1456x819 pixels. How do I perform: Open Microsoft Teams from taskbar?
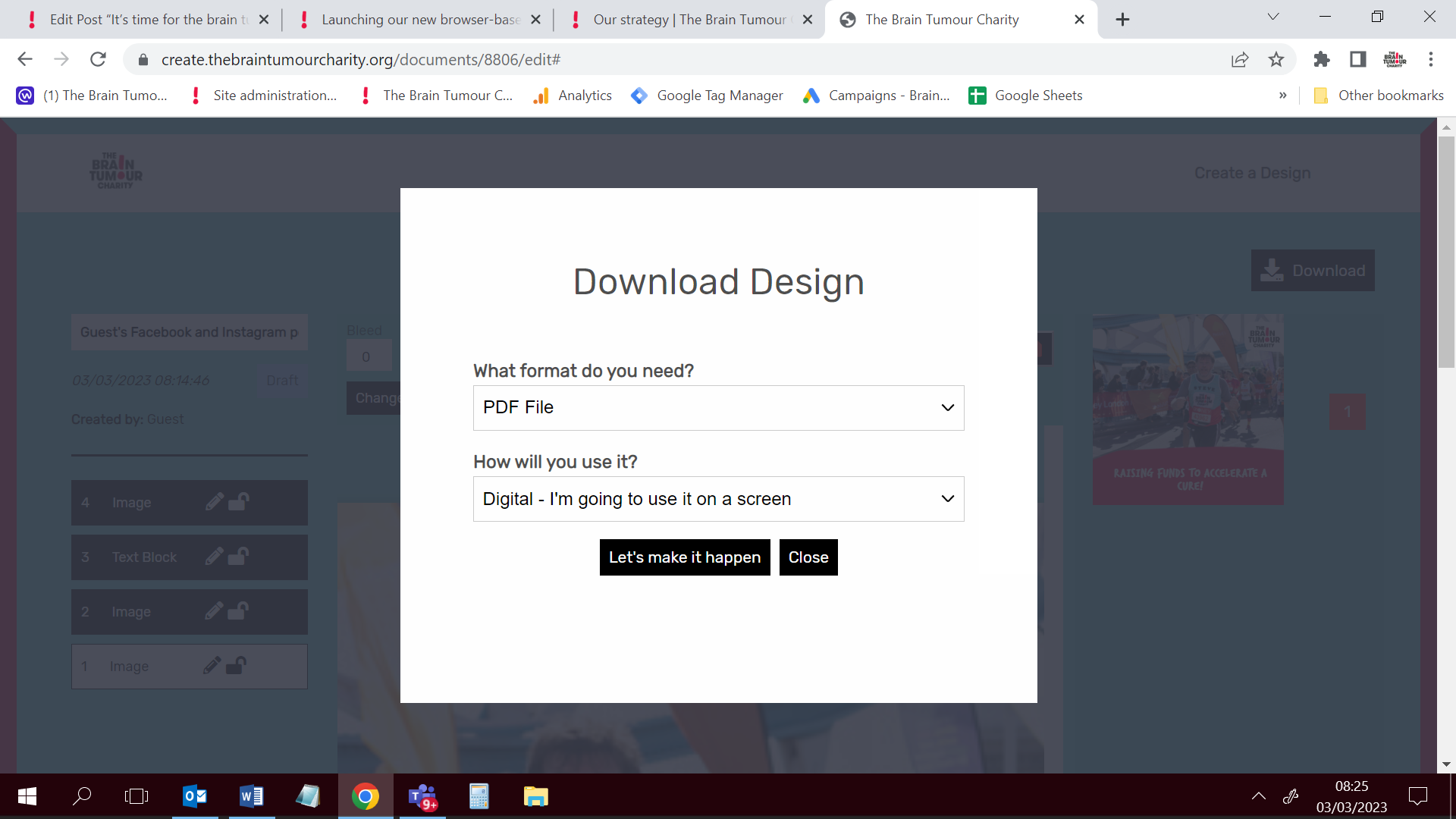click(x=422, y=796)
